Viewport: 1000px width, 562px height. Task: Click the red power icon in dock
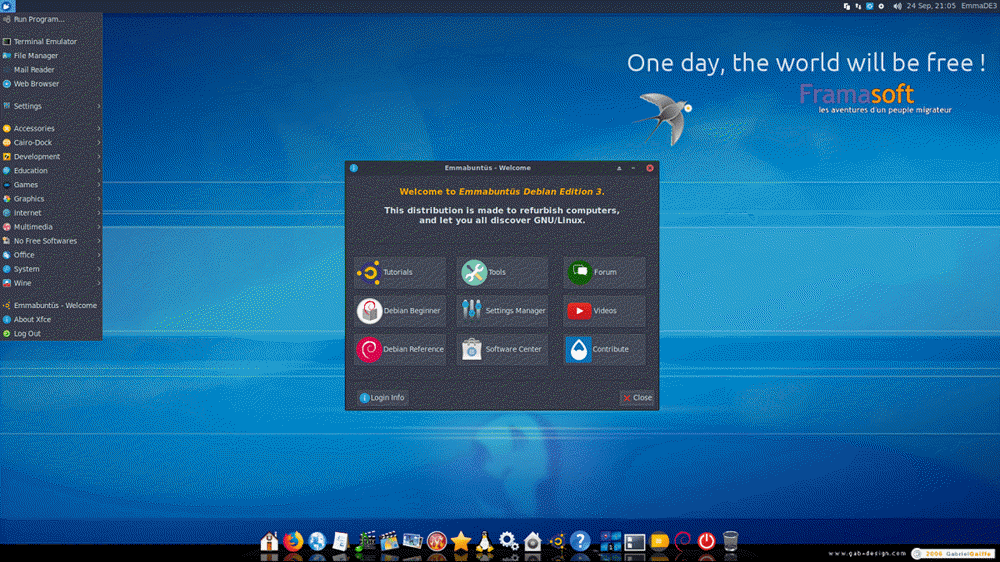[707, 541]
